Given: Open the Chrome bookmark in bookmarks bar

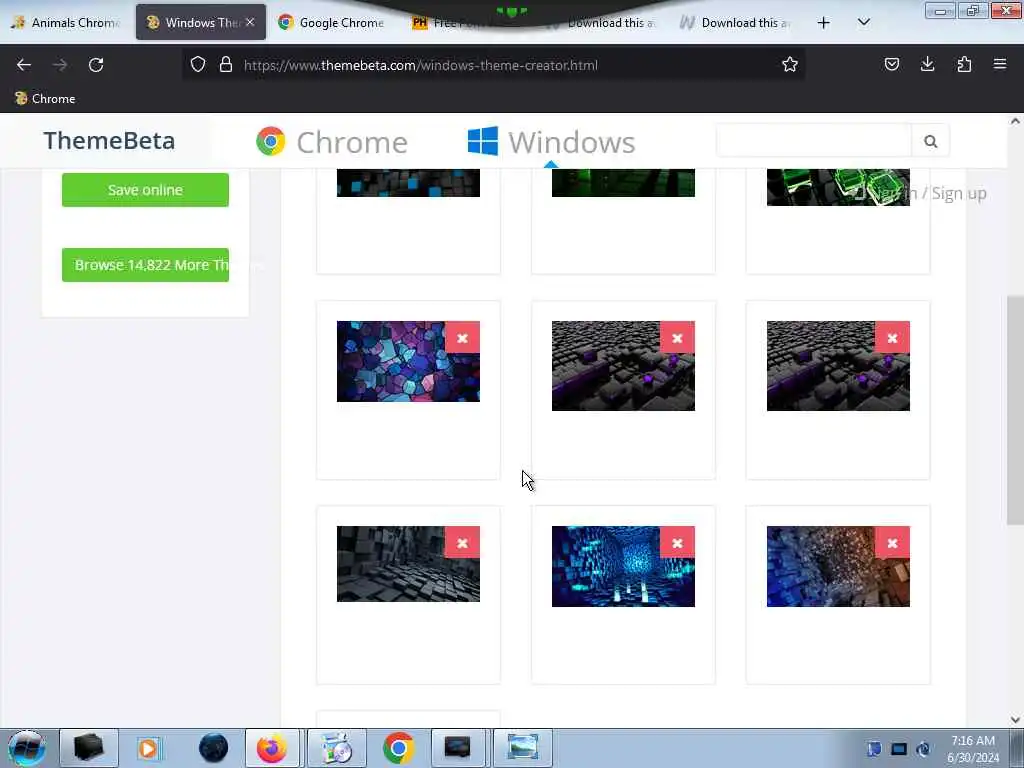Looking at the screenshot, I should [x=45, y=99].
